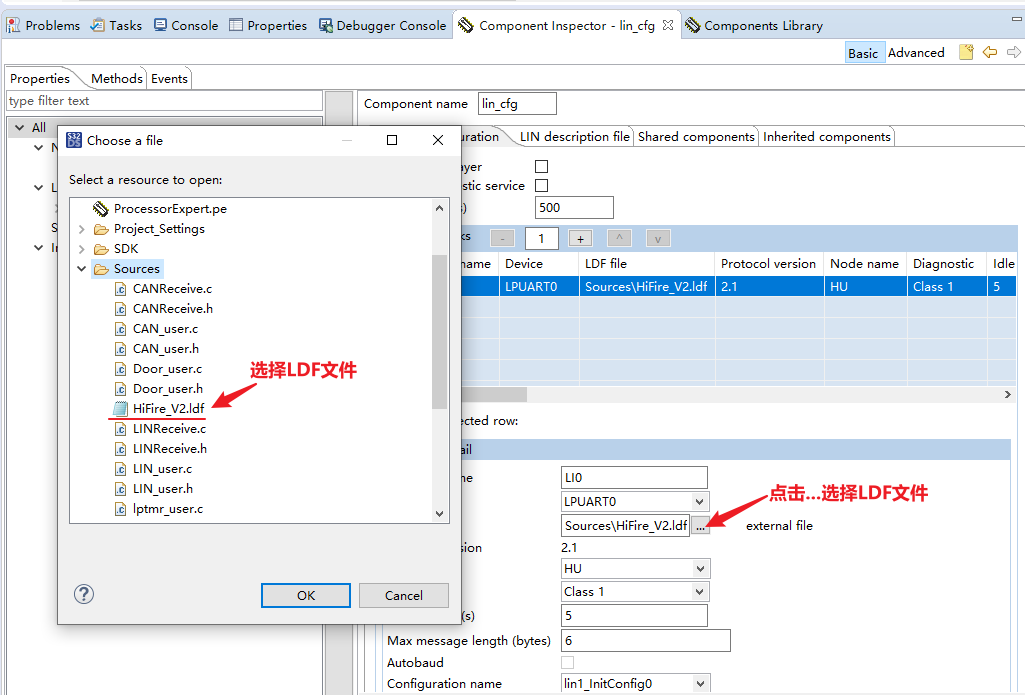Image resolution: width=1025 pixels, height=695 pixels.
Task: Click the Advanced mode button
Action: tap(916, 52)
